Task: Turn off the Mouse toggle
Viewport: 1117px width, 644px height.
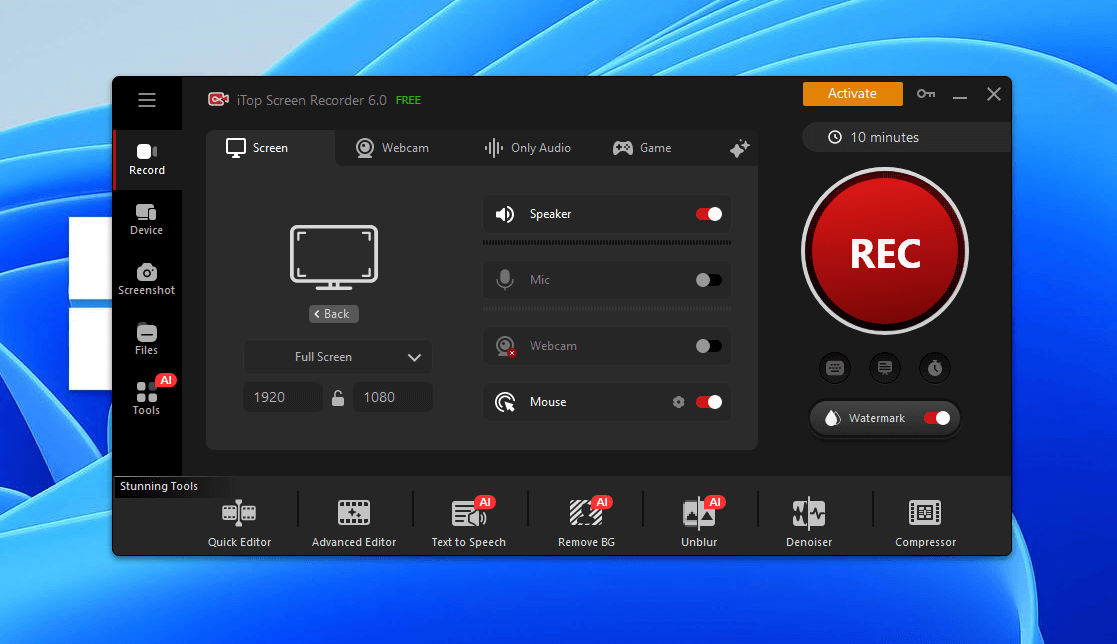Action: coord(709,402)
